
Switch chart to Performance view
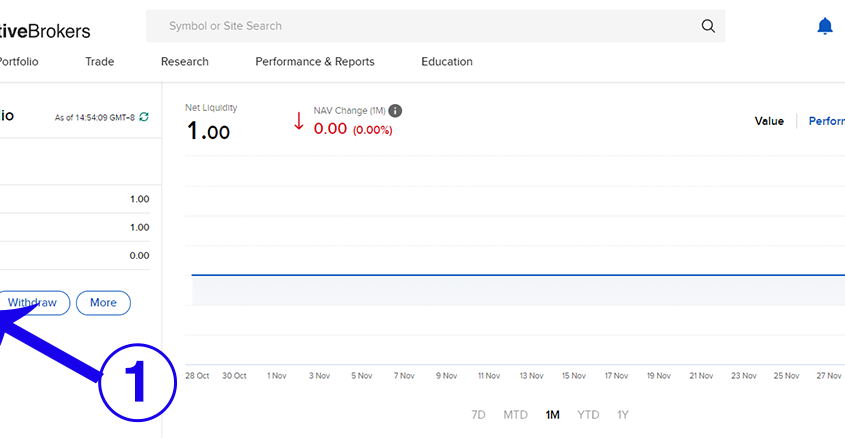pyautogui.click(x=826, y=121)
